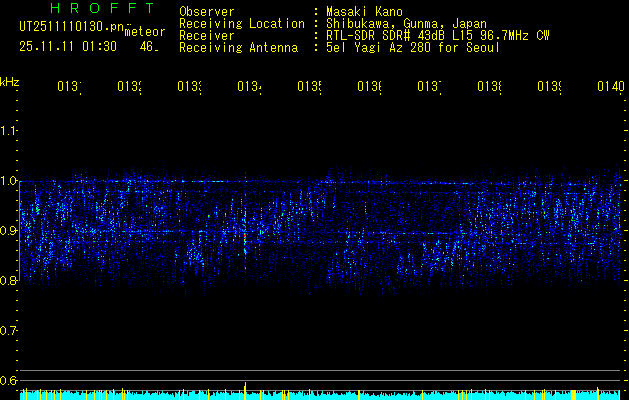Click the 0132 time marker
Screen dimensions: 629x400
[x=130, y=86]
